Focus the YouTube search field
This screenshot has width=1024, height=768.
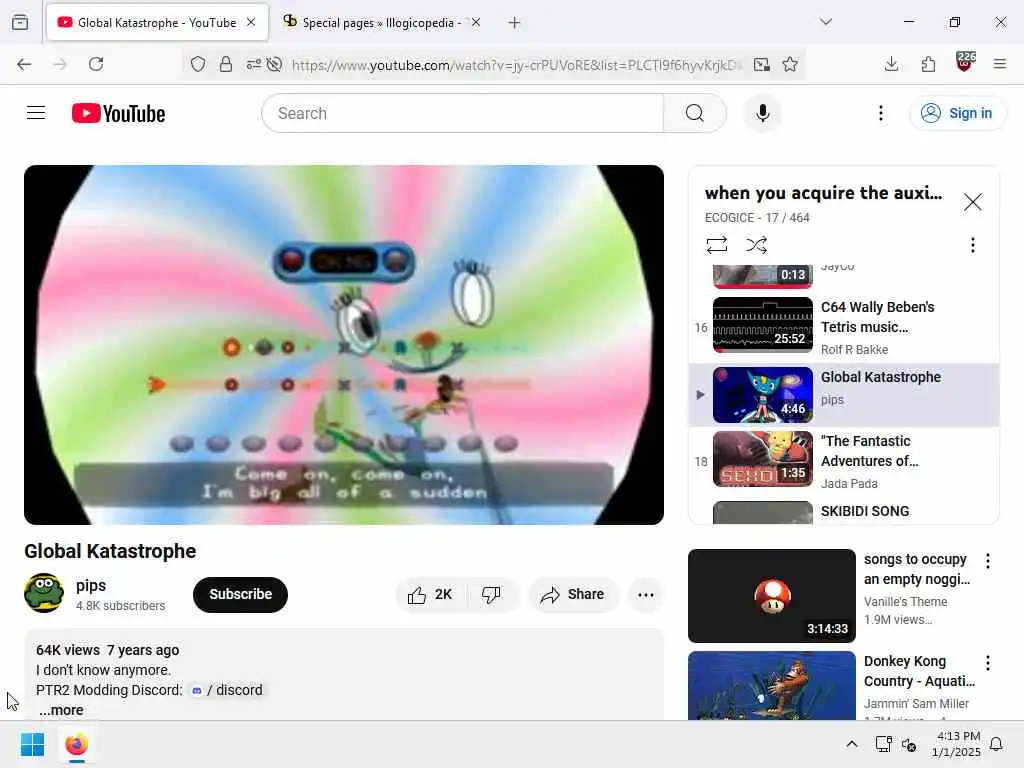click(462, 113)
